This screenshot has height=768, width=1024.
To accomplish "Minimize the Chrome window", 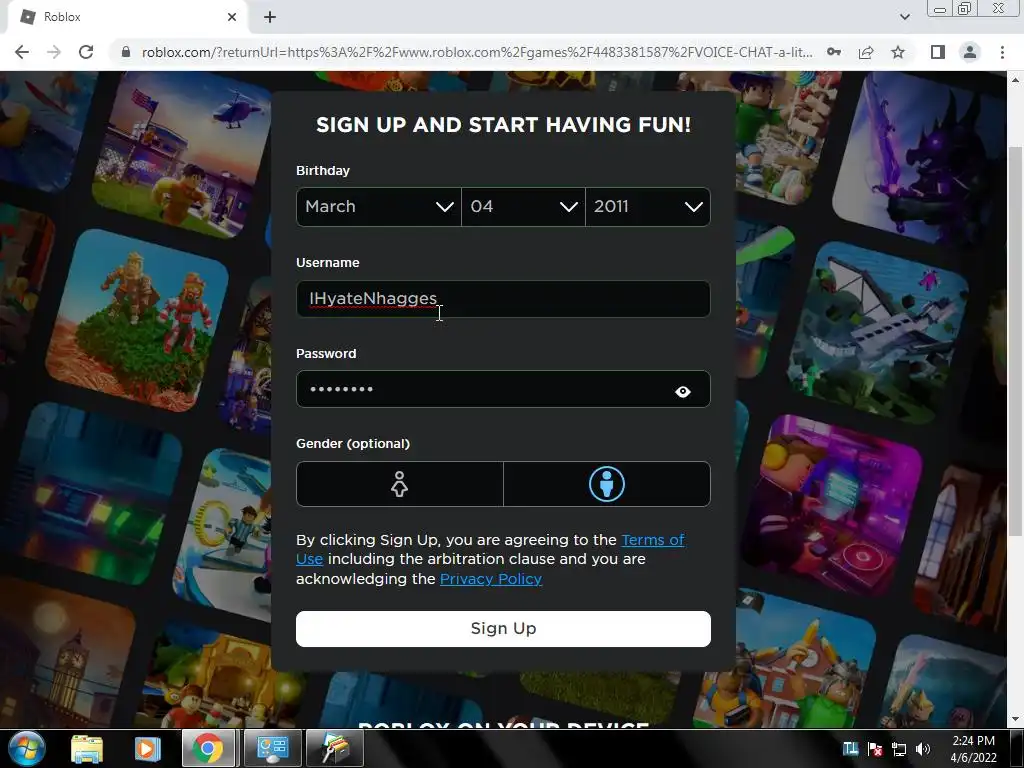I will [x=940, y=8].
